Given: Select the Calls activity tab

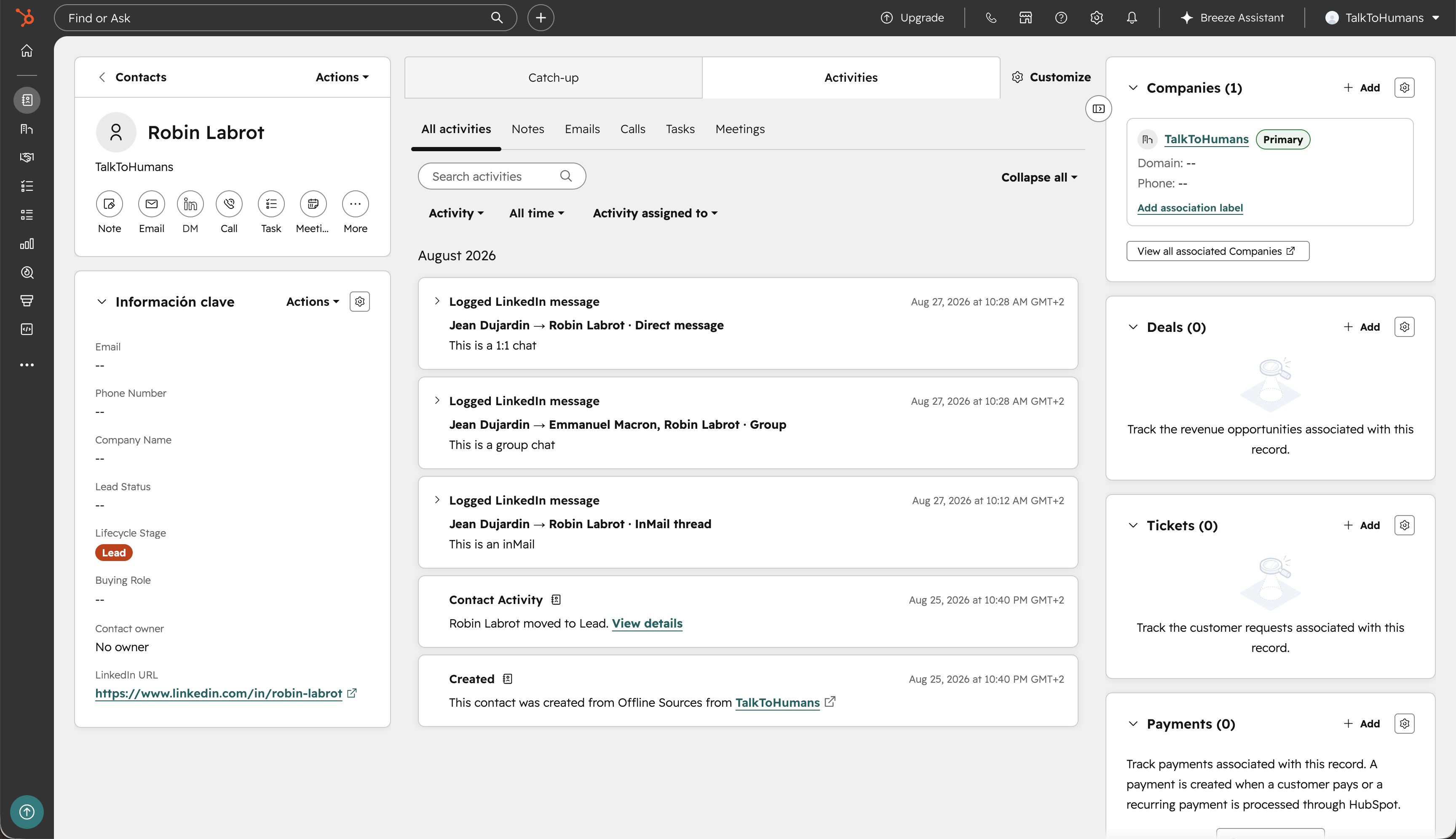Looking at the screenshot, I should point(632,129).
